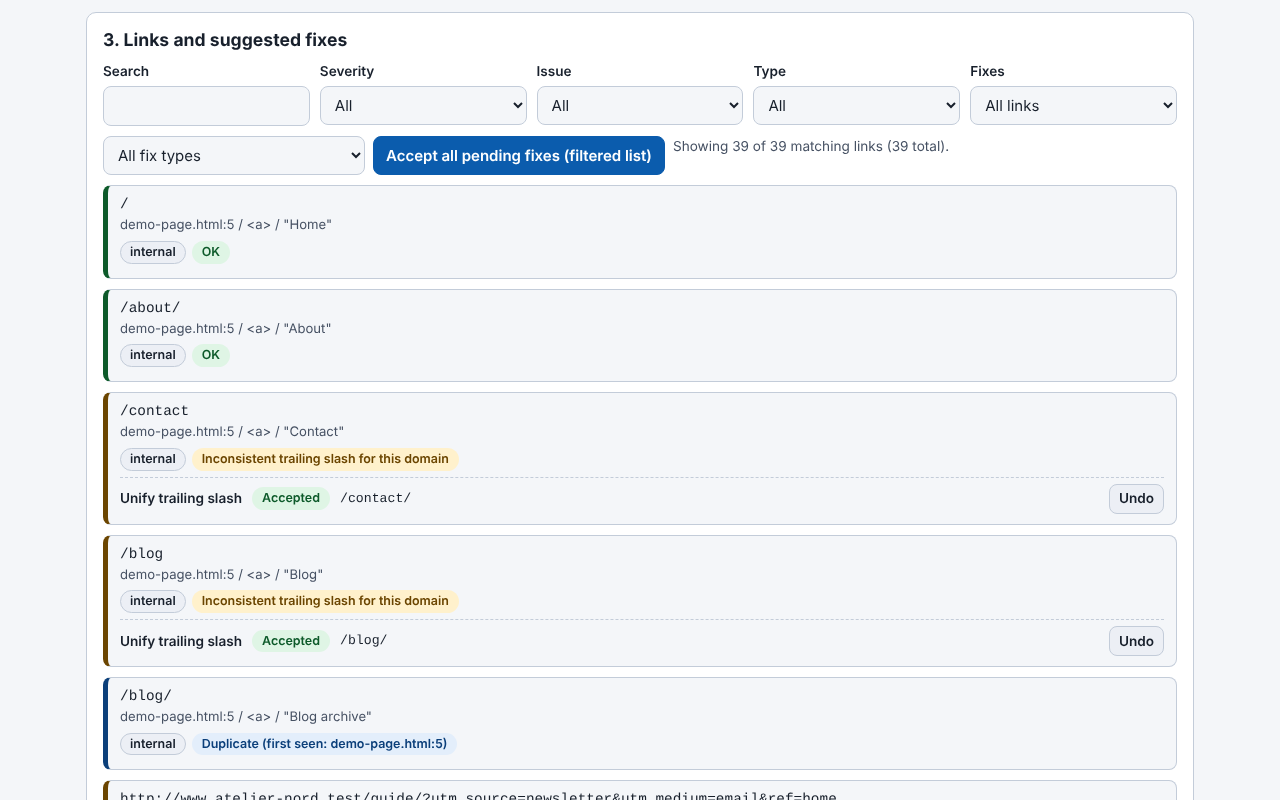
Task: Open the Issue filter dropdown
Action: point(640,106)
